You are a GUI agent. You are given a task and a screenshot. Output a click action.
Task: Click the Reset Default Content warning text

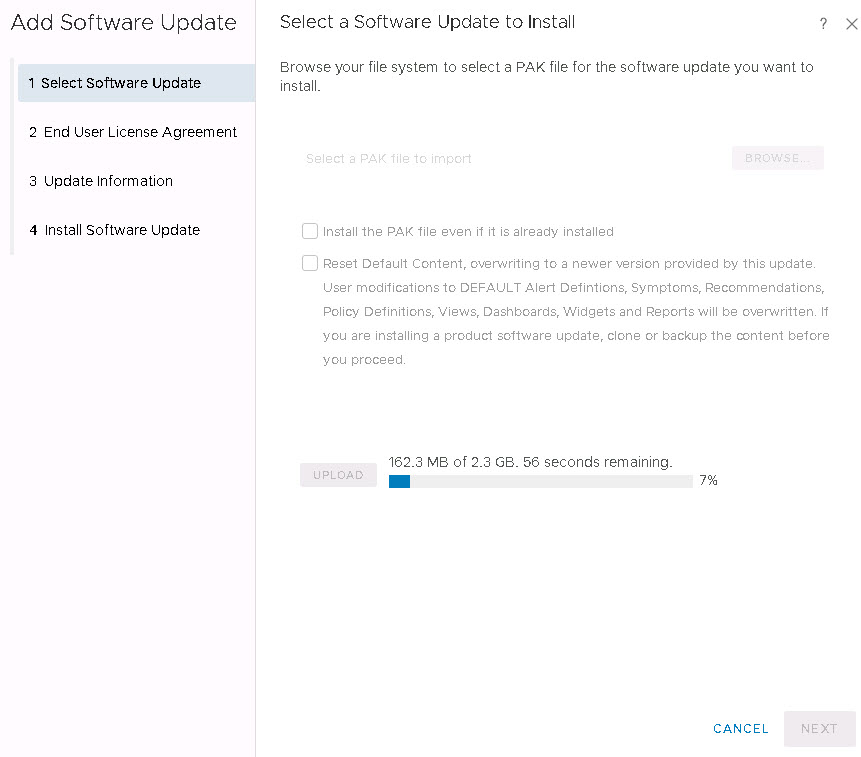click(x=575, y=311)
